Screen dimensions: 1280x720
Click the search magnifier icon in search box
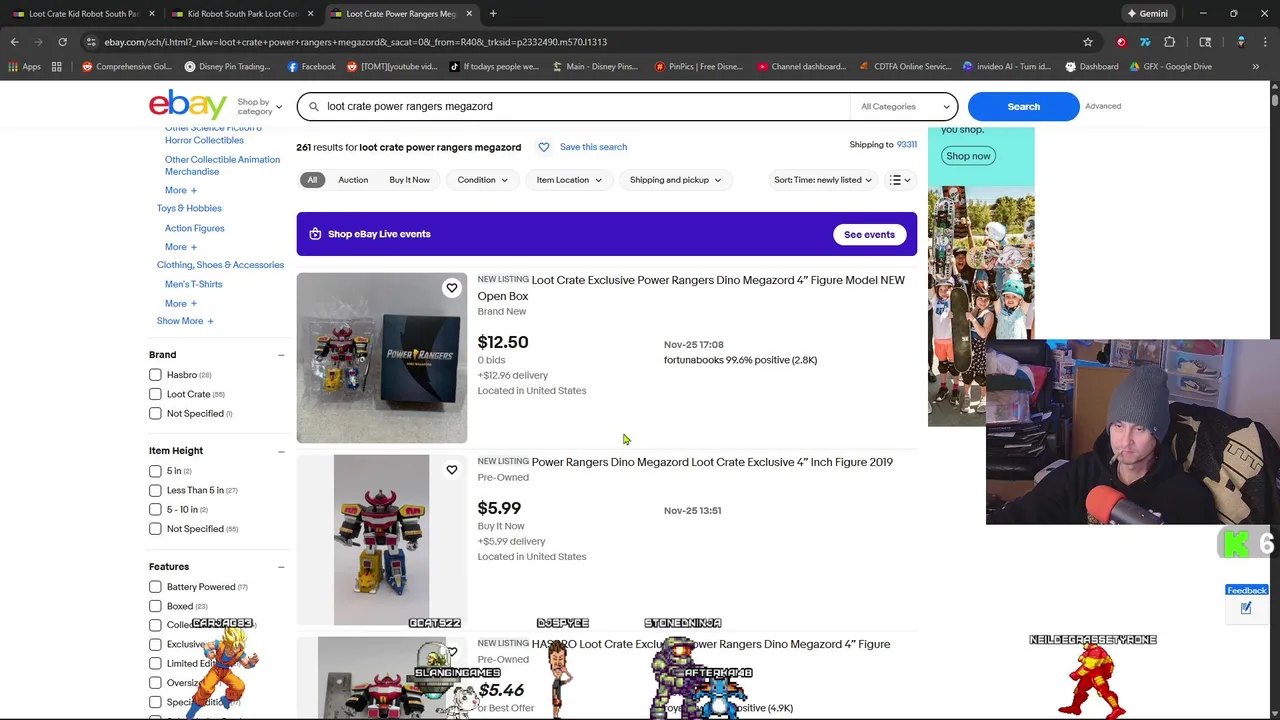(x=314, y=106)
